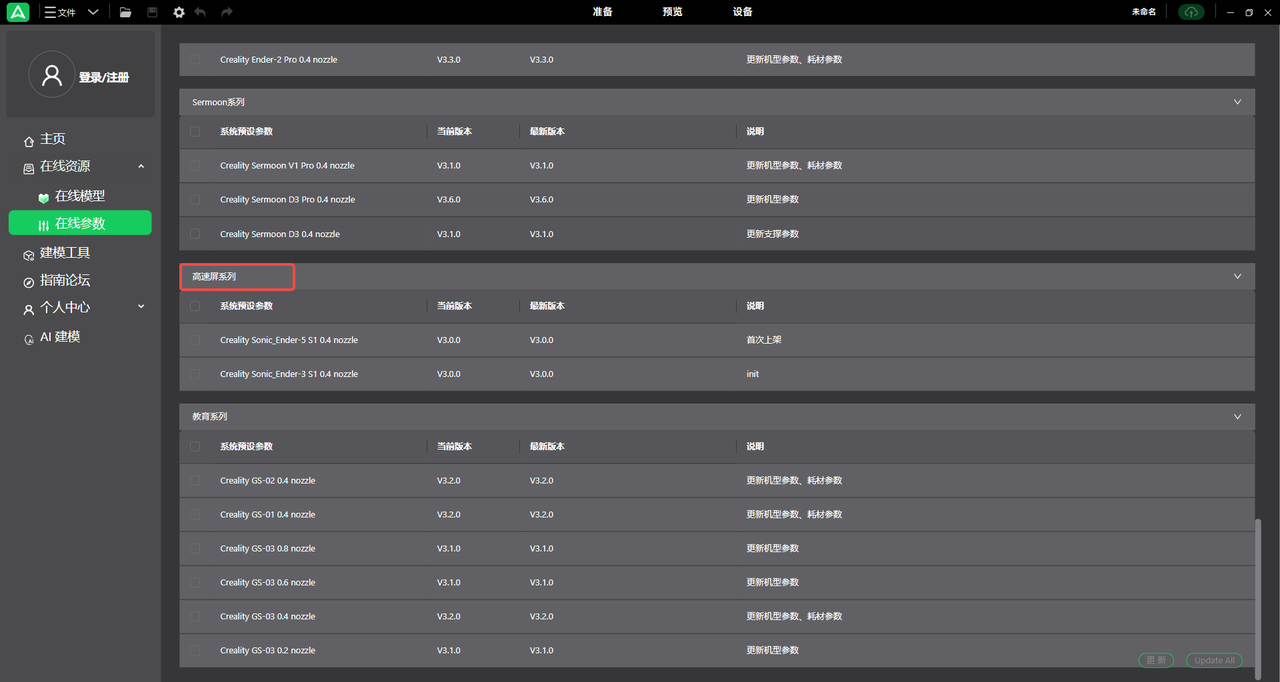
Task: Switch to the 设备 tab
Action: [742, 12]
